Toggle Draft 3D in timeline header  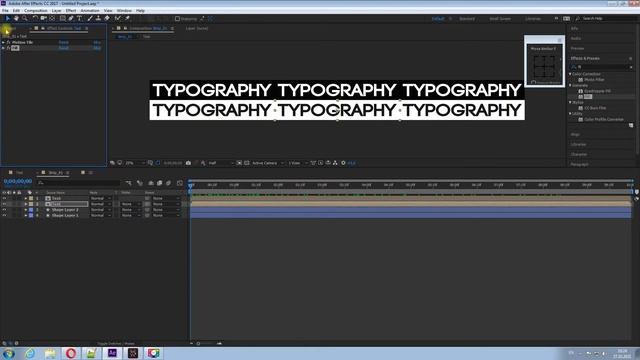tap(140, 183)
